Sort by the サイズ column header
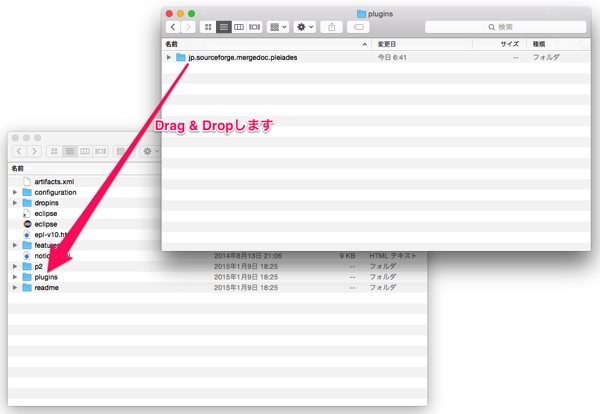 tap(509, 44)
